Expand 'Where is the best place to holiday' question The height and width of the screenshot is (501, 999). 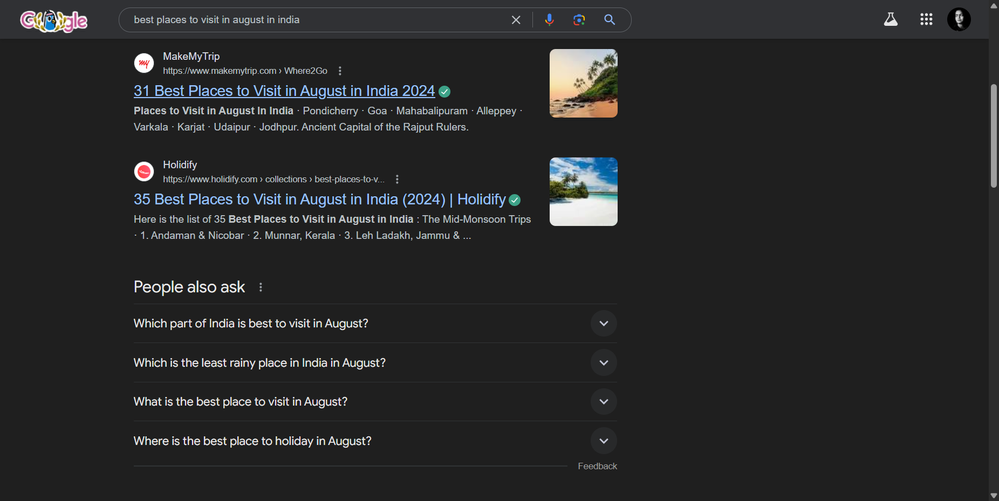coord(375,441)
